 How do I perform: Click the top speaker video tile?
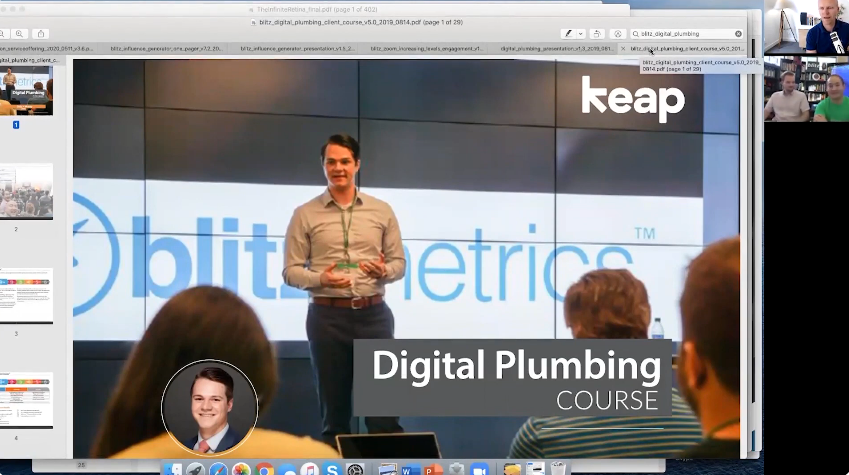tap(806, 27)
